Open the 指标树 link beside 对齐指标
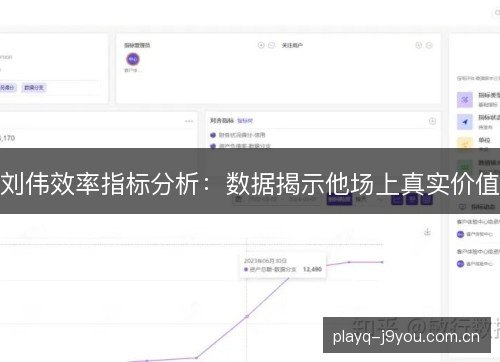 click(245, 121)
